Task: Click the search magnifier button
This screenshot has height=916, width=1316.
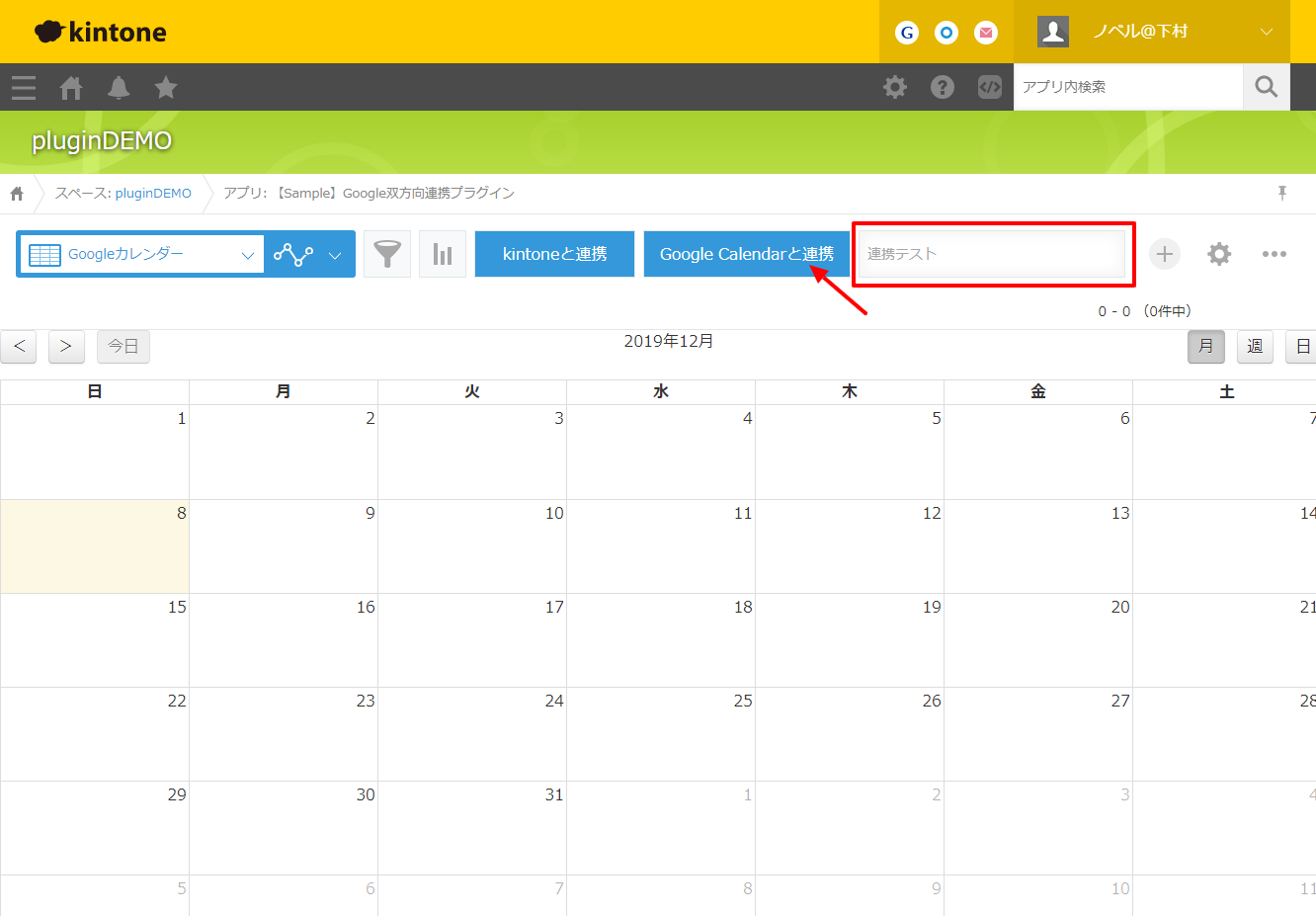Action: pyautogui.click(x=1267, y=87)
